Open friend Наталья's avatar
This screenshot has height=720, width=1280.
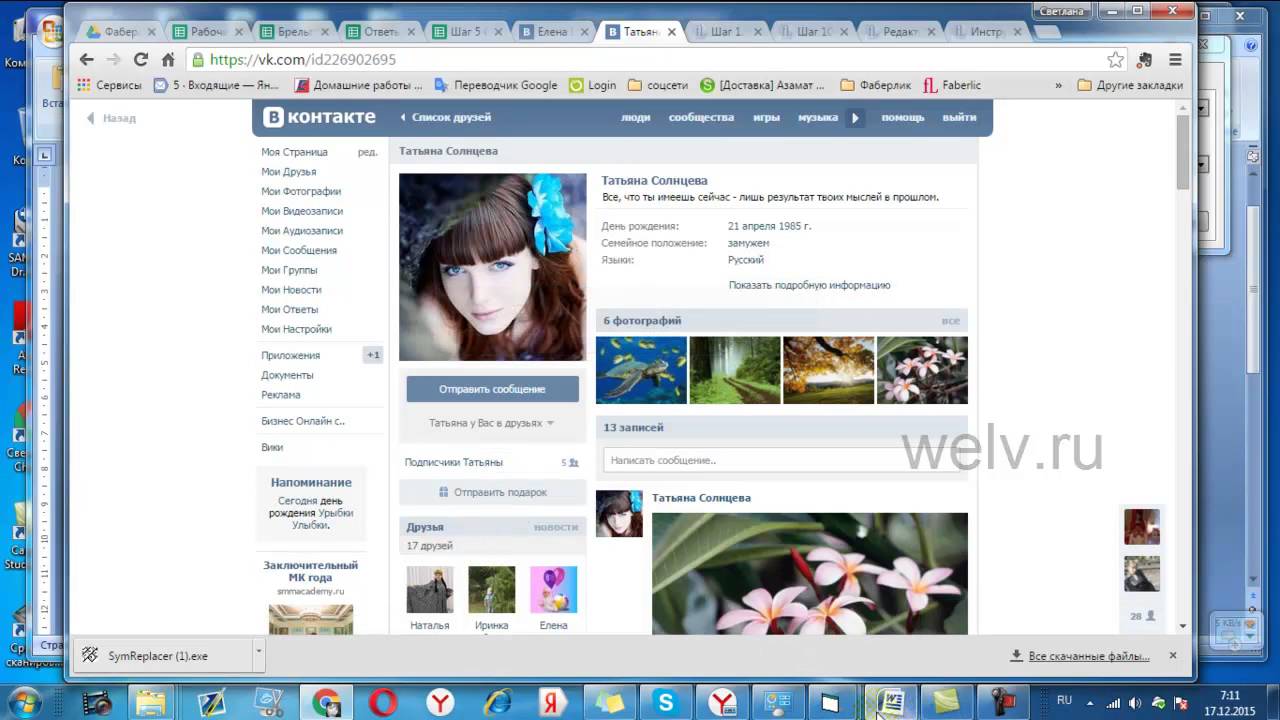pos(430,590)
